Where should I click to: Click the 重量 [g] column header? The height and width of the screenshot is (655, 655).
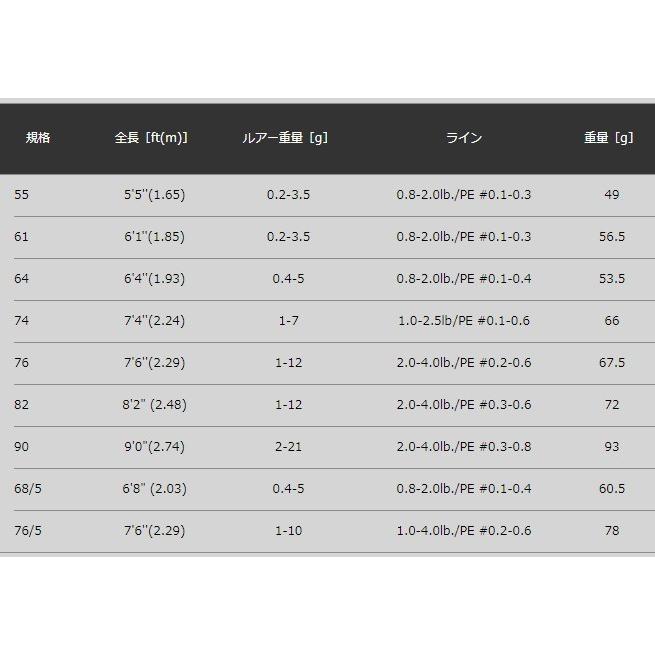(x=609, y=138)
